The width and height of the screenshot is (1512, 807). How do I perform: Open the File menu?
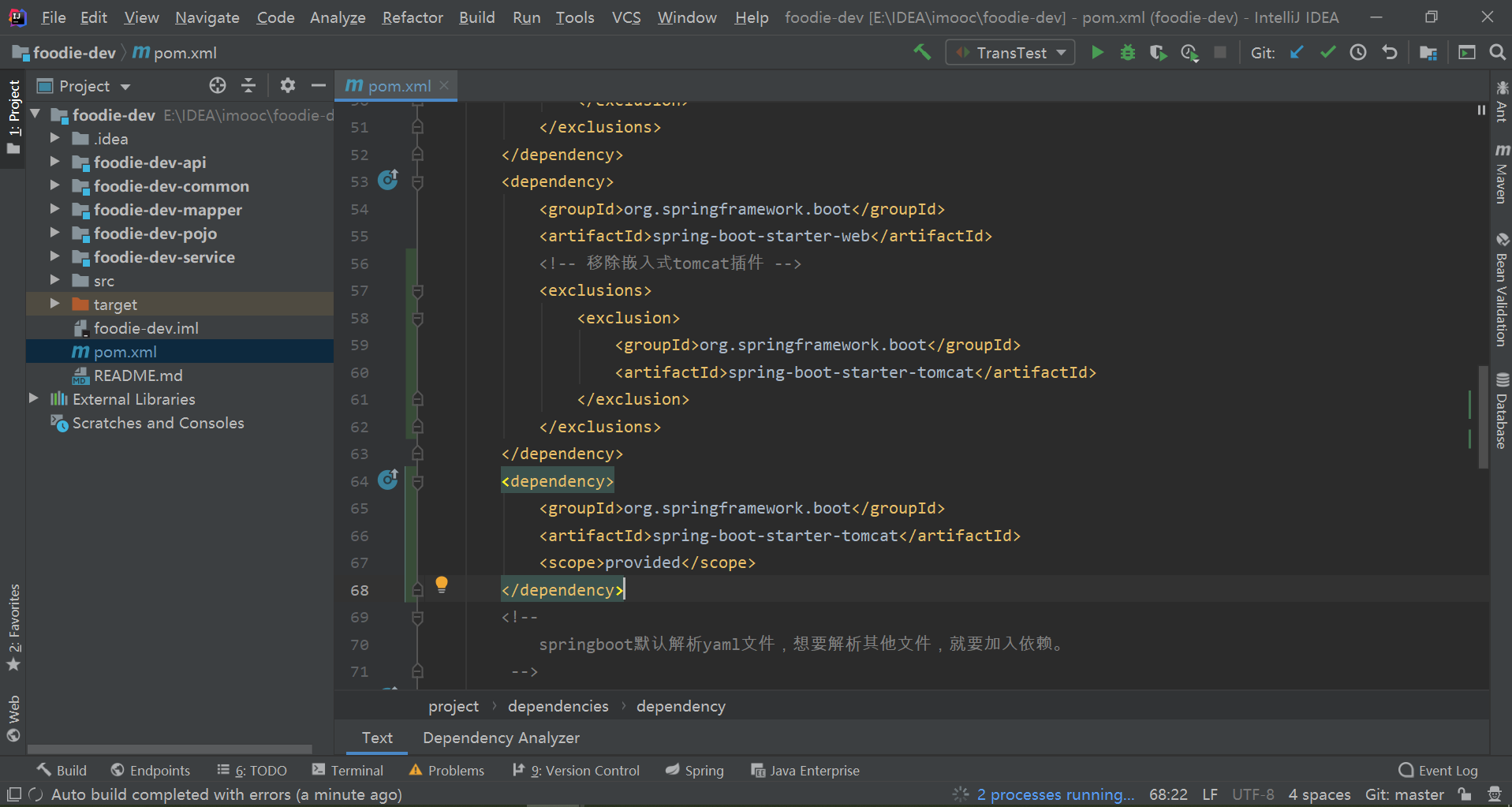click(53, 17)
